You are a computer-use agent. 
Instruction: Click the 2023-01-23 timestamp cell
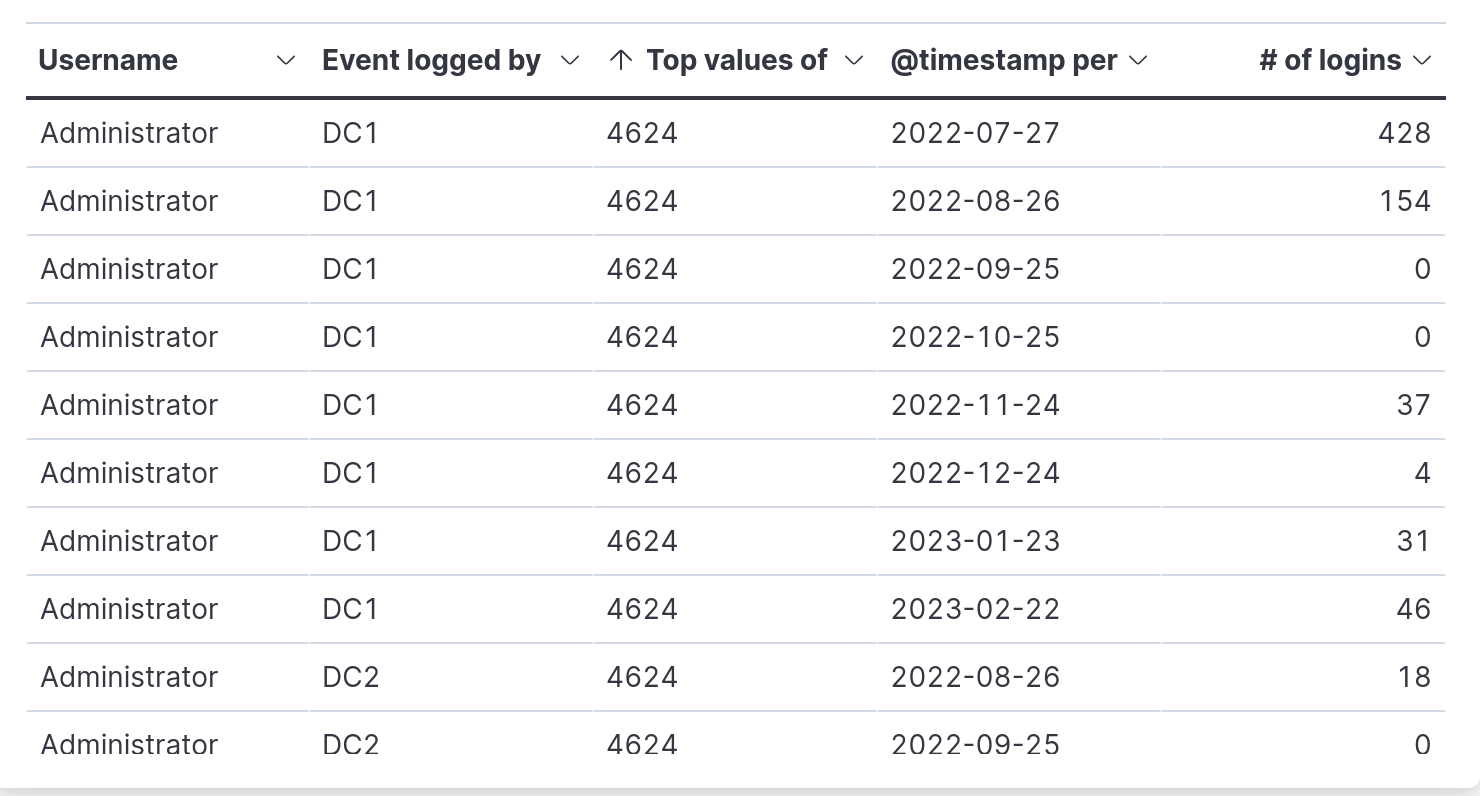pos(1018,541)
